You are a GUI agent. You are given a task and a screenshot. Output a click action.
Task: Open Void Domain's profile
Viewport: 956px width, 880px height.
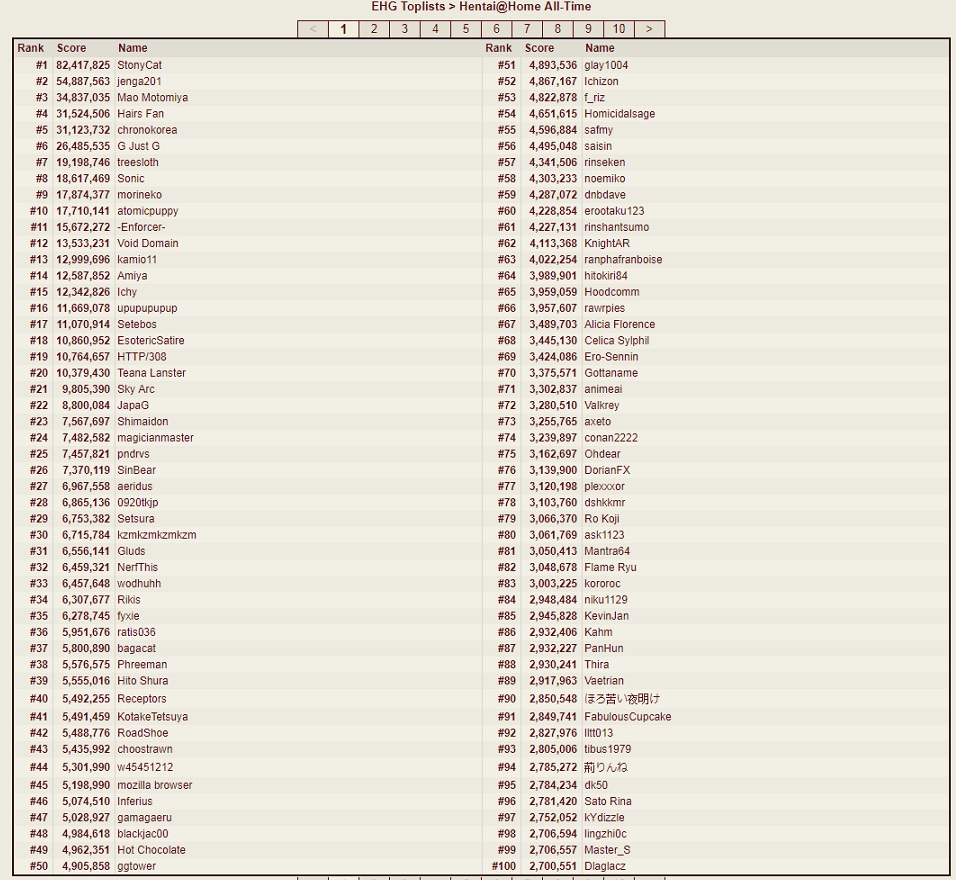coord(147,243)
